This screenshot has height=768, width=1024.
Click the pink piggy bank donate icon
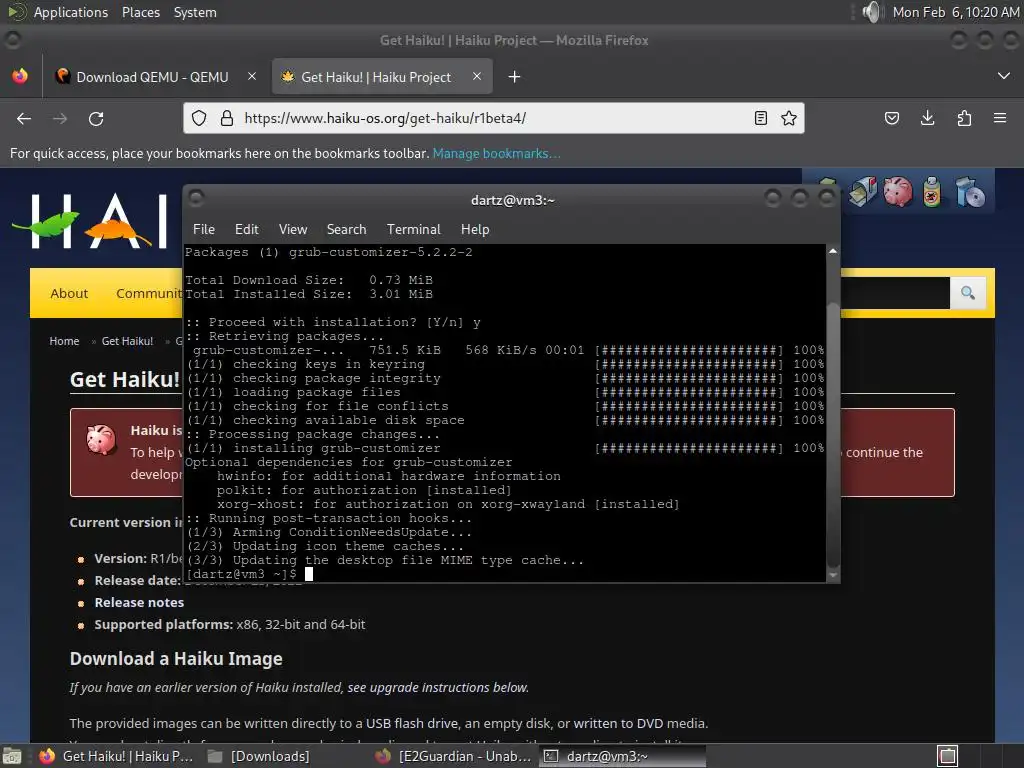pos(898,191)
